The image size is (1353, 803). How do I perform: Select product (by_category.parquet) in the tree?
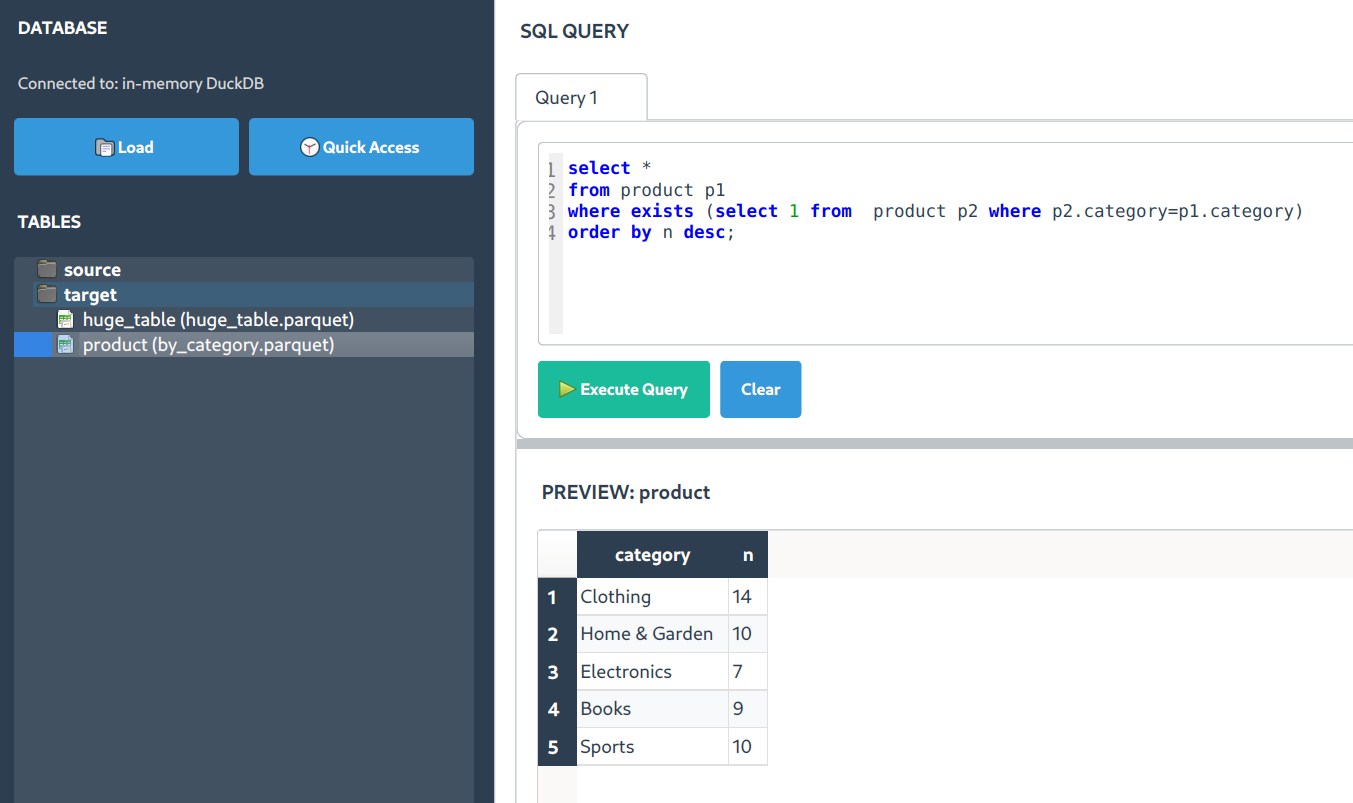pos(210,344)
